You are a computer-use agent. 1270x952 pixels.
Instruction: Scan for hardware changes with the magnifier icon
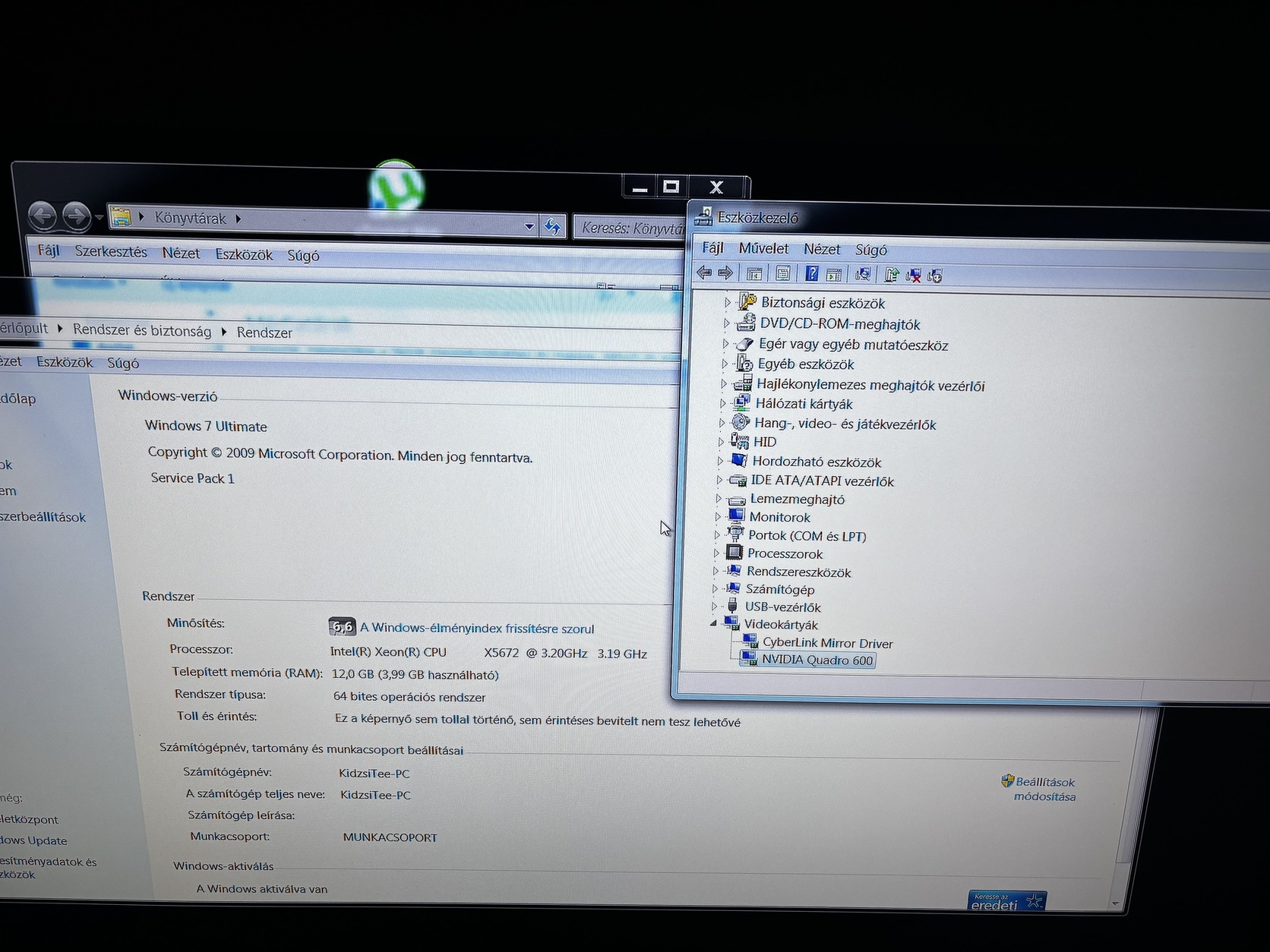pyautogui.click(x=863, y=275)
